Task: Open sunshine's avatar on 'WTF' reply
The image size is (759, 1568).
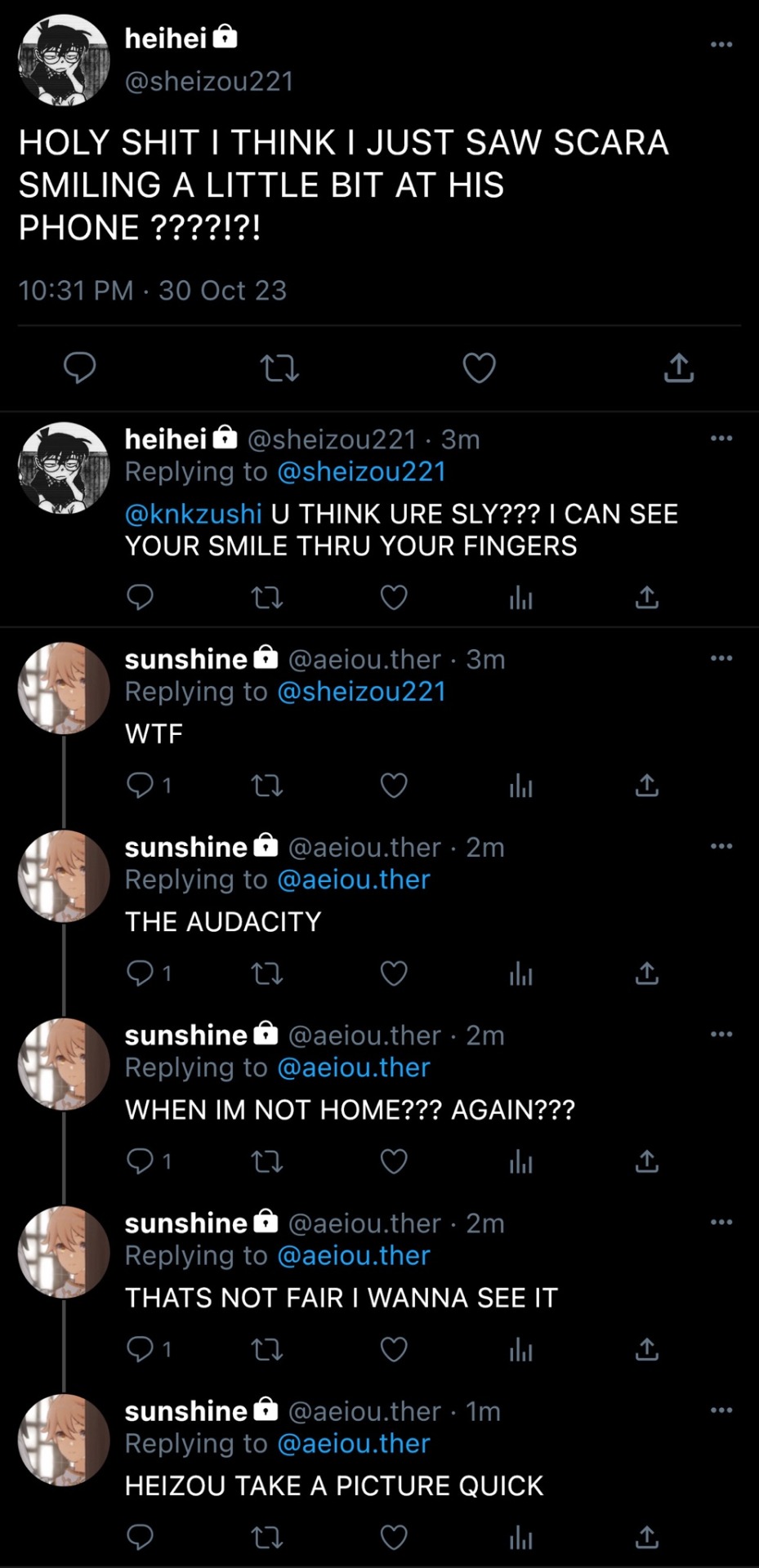Action: click(64, 688)
